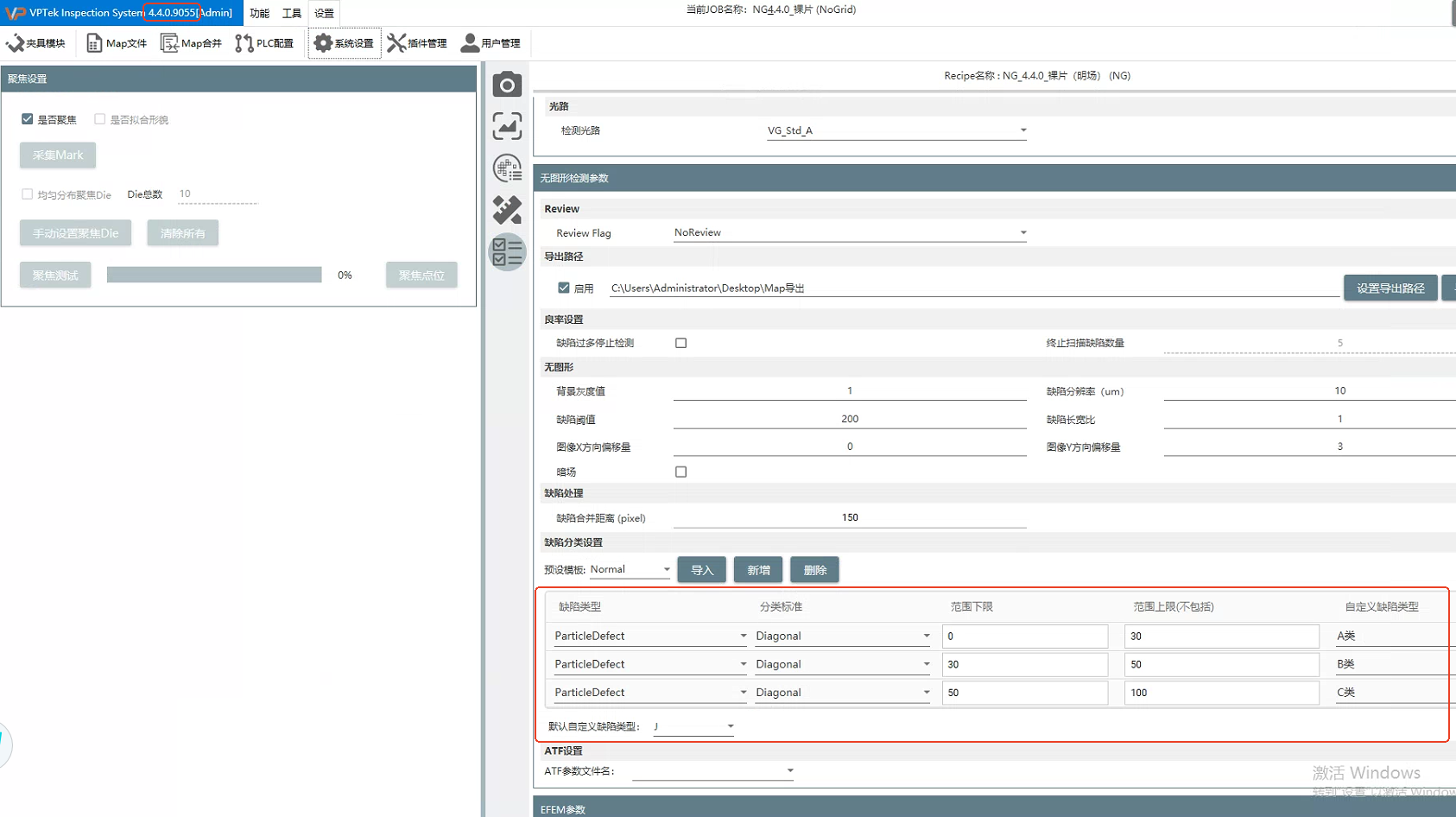Viewport: 1456px width, 817px height.
Task: Click the focus test progress bar
Action: point(214,275)
